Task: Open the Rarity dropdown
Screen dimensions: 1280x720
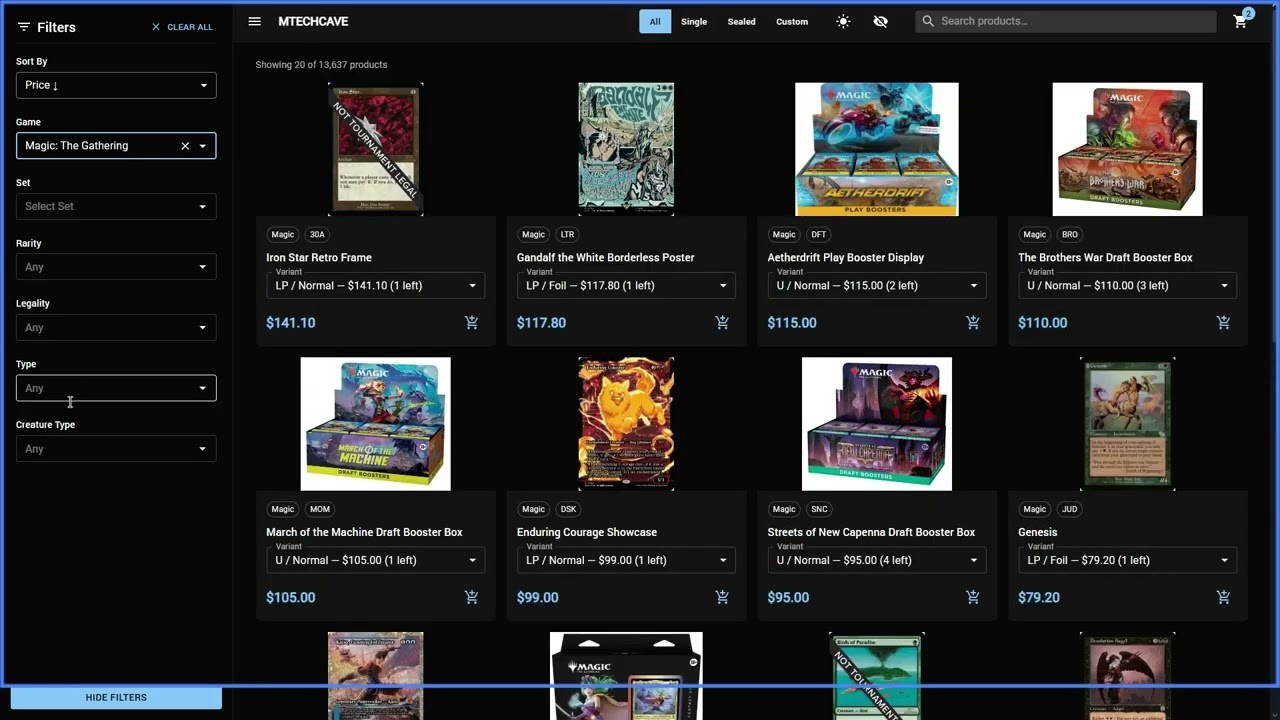Action: click(116, 267)
